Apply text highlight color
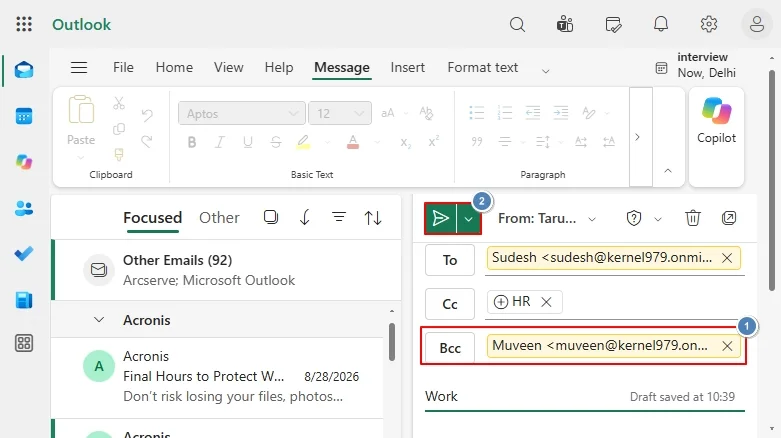781x438 pixels. [x=303, y=143]
